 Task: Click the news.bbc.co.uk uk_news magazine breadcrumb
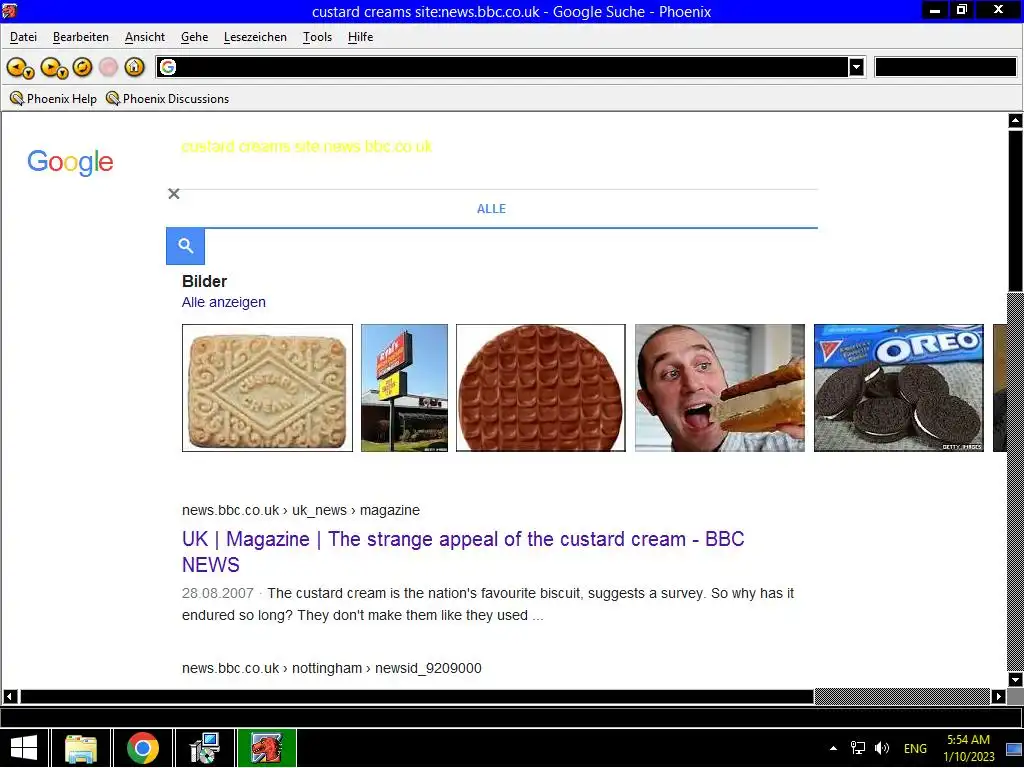(x=301, y=510)
